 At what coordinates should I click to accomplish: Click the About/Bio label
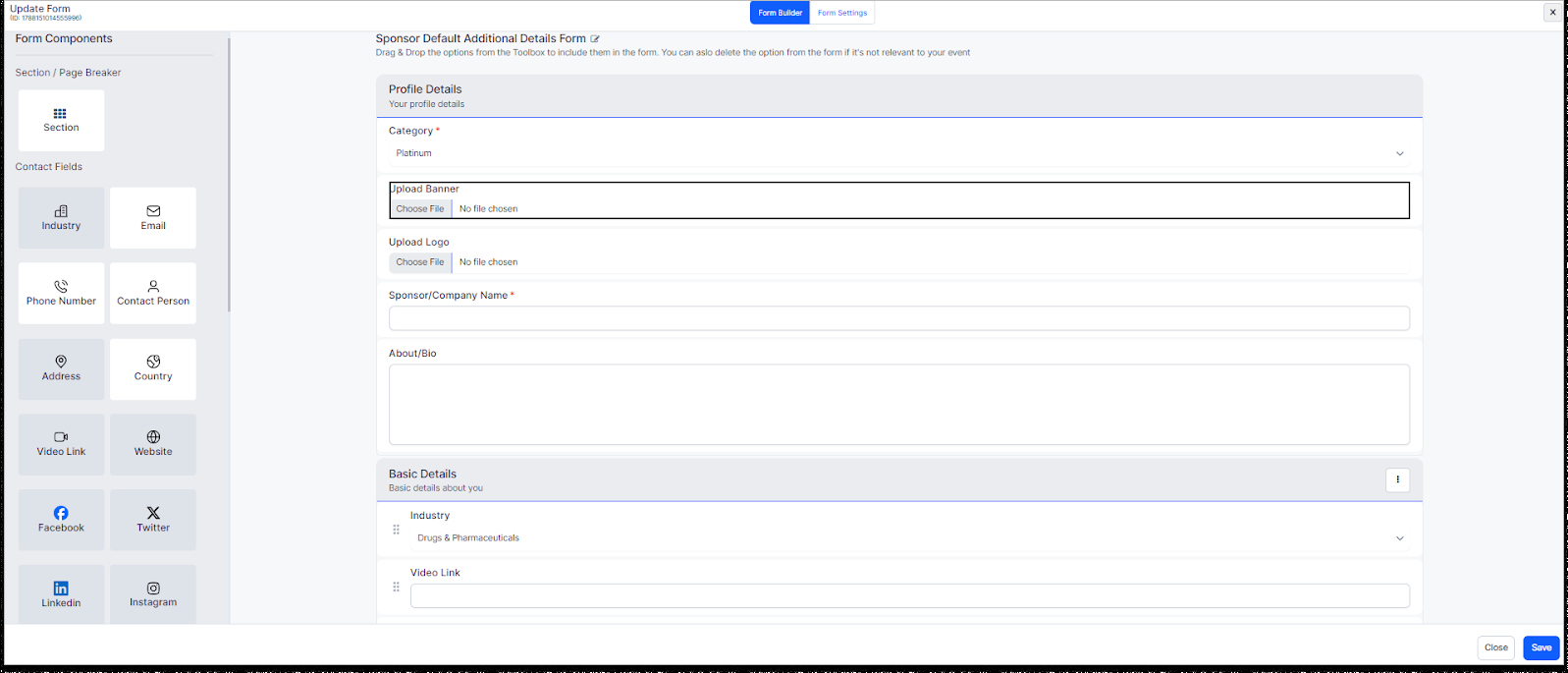coord(412,353)
